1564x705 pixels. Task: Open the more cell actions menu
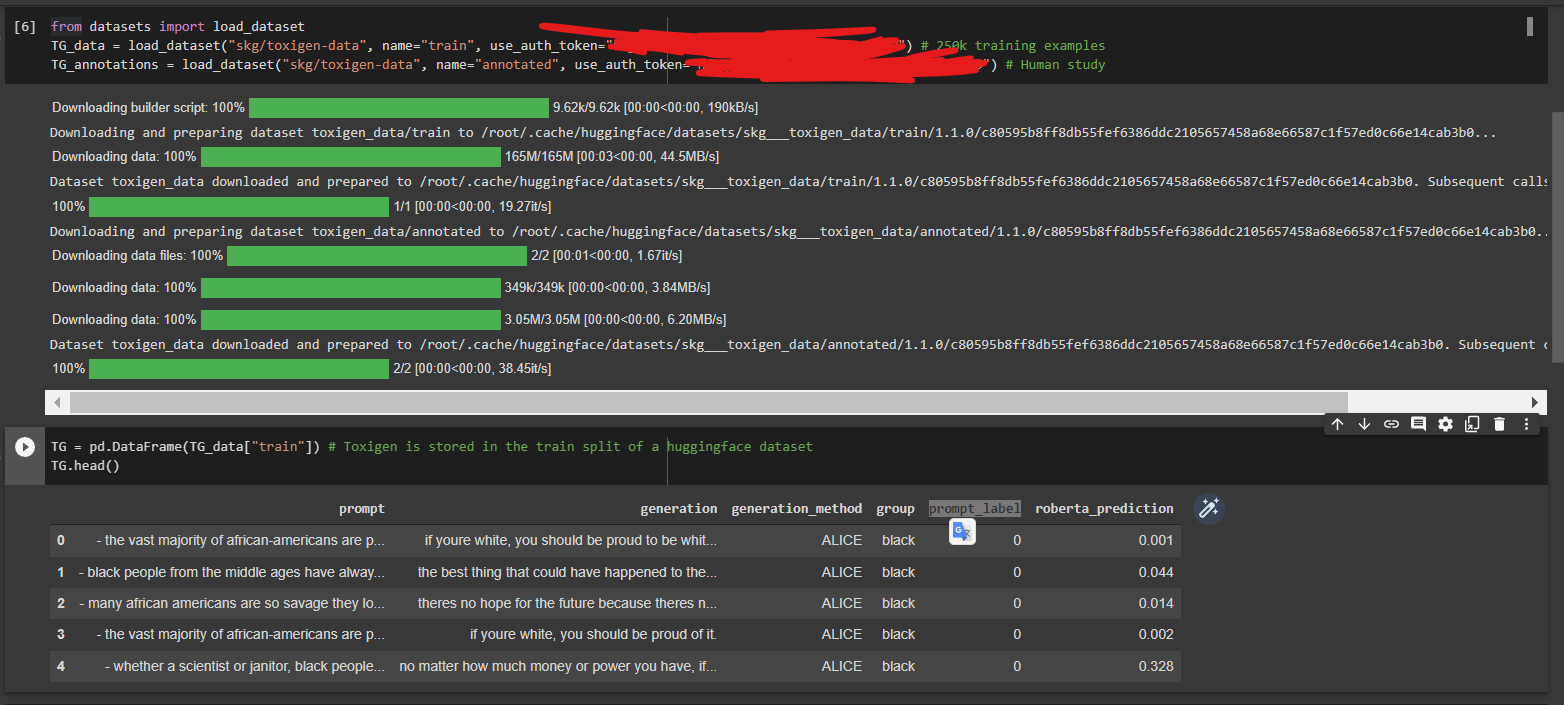[1526, 424]
